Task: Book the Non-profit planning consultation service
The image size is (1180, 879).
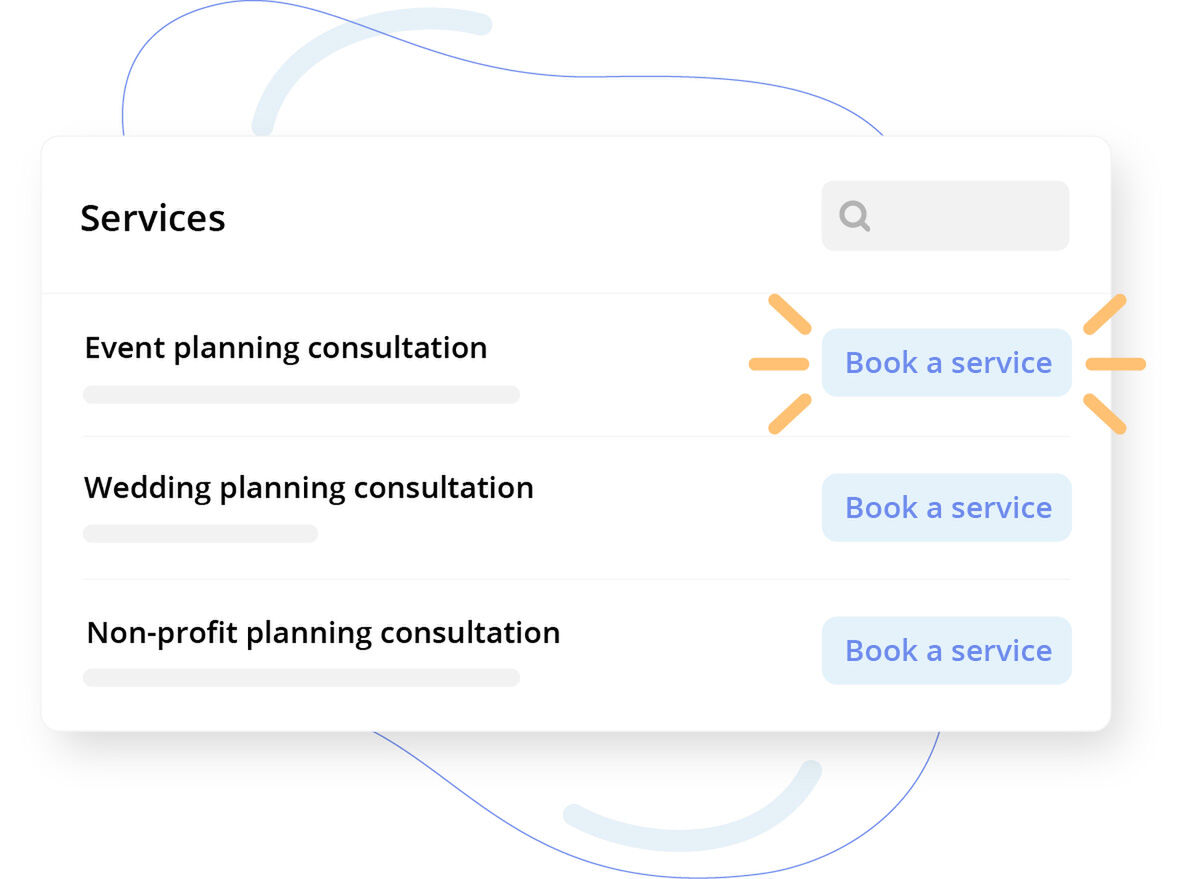Action: pyautogui.click(x=946, y=650)
